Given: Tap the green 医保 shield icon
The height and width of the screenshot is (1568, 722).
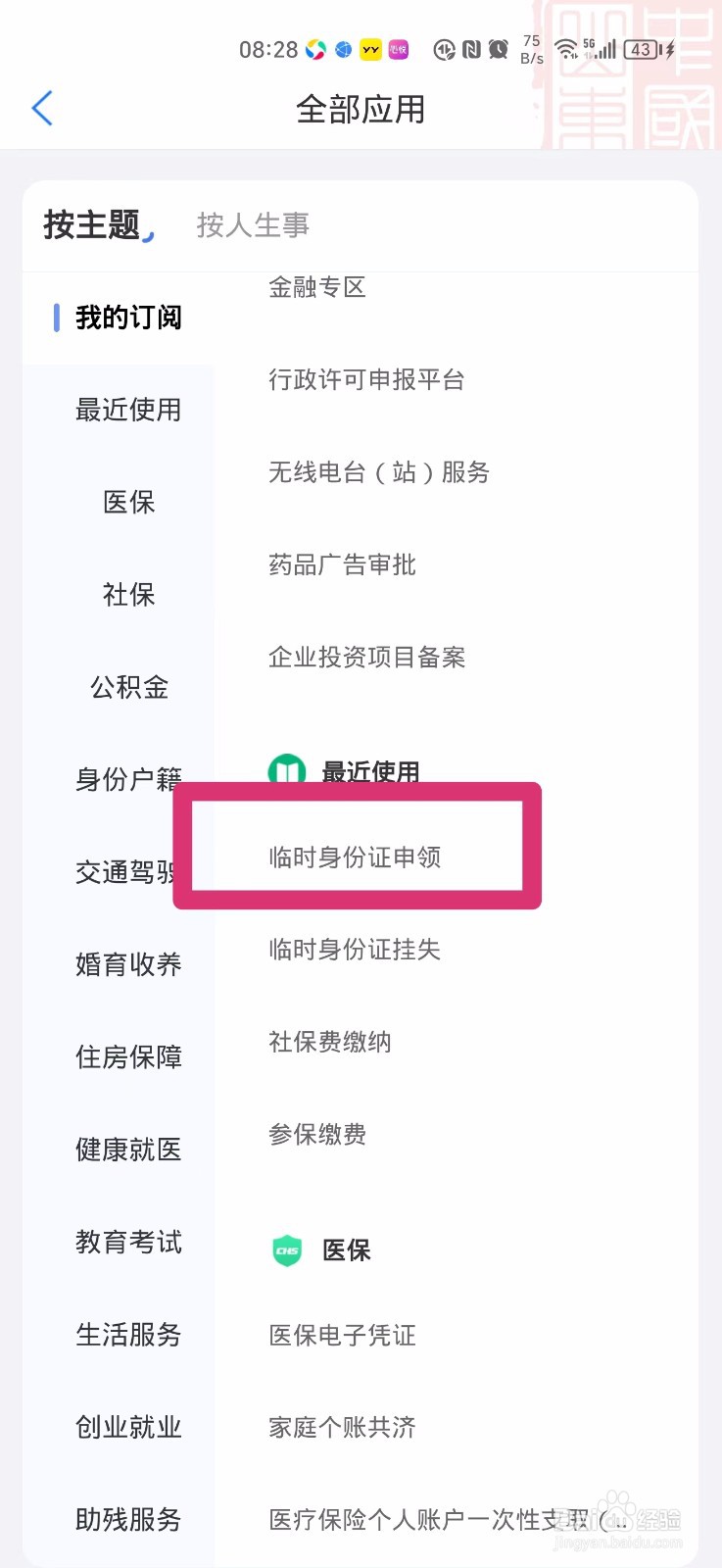Looking at the screenshot, I should [x=287, y=1250].
